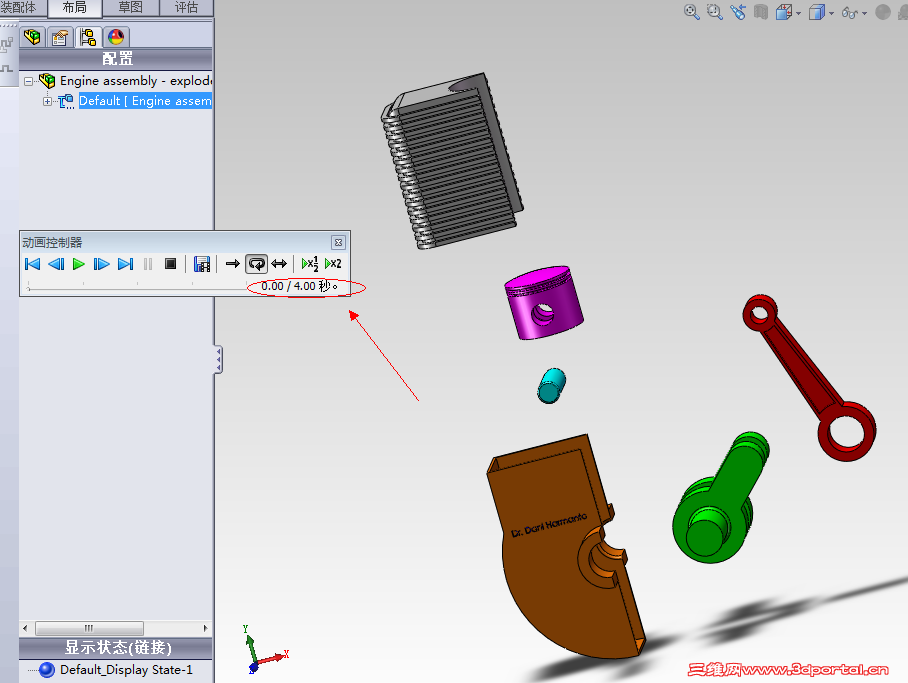Screen dimensions: 908x683
Task: Click View Orientation cube icon
Action: point(783,12)
